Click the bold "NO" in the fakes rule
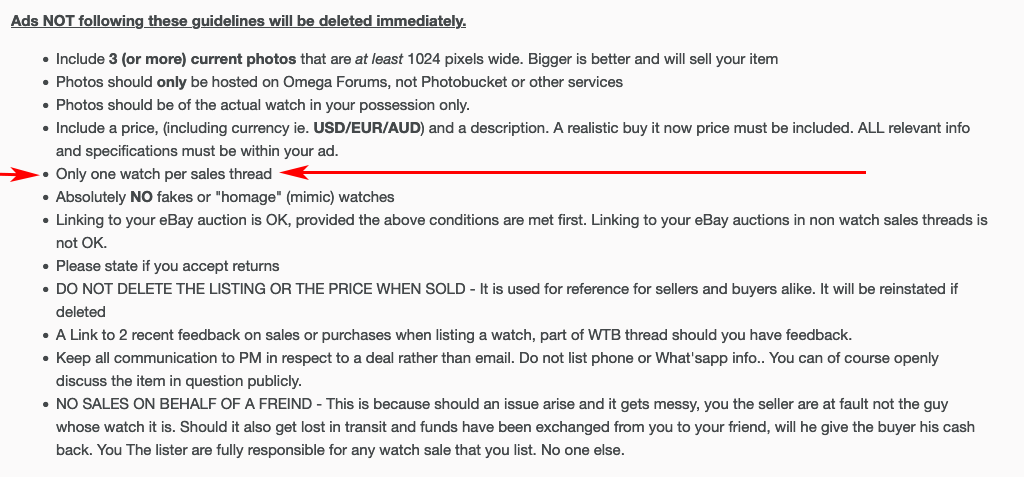1024x477 pixels. (140, 197)
